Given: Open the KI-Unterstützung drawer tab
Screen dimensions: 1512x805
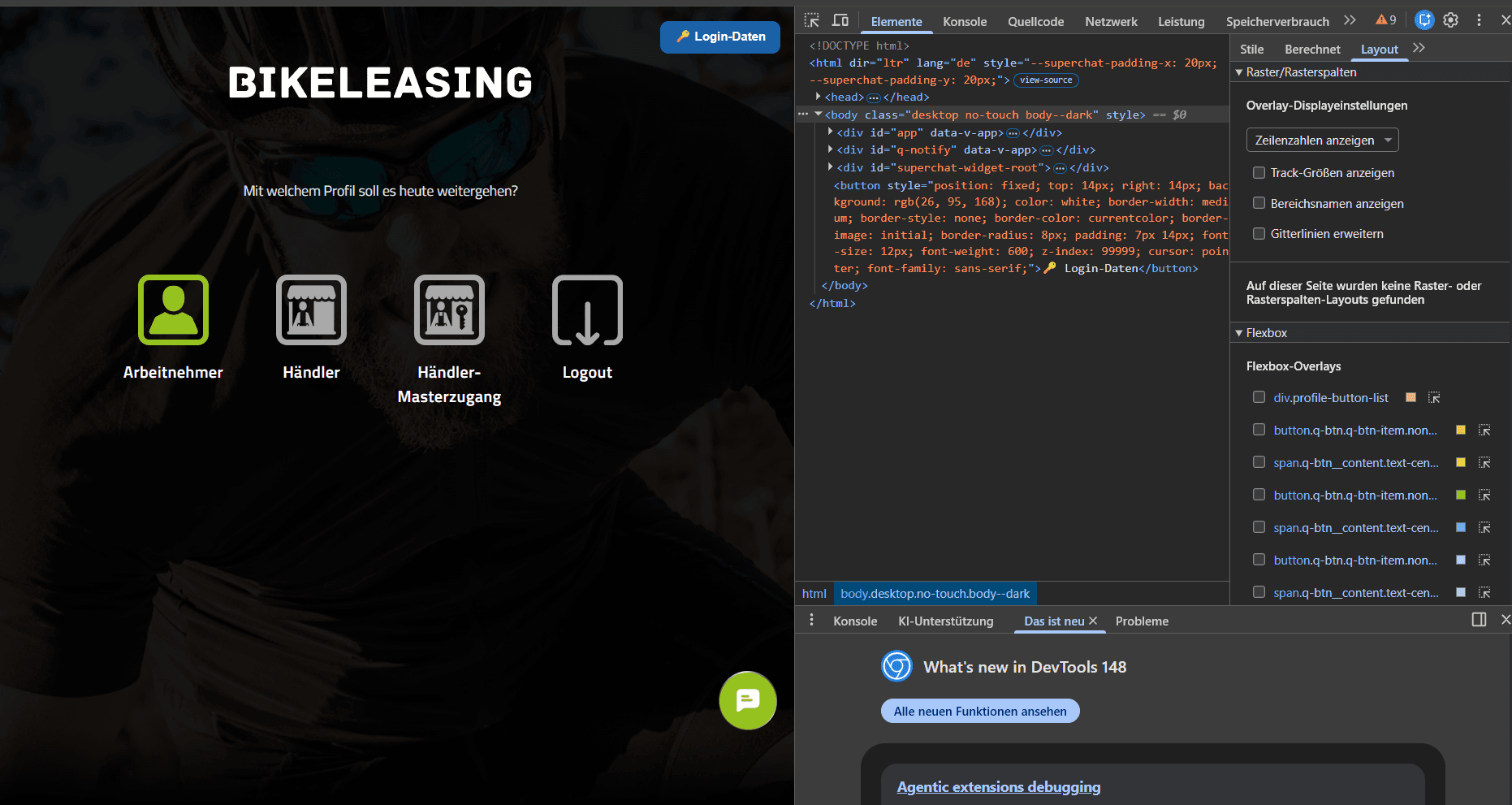Looking at the screenshot, I should pos(945,621).
